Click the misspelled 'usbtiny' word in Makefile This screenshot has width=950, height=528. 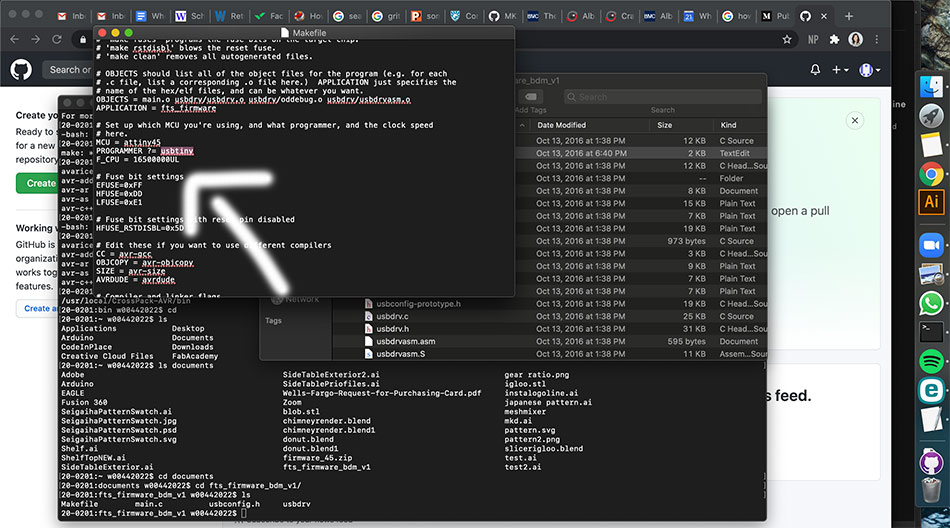(177, 151)
